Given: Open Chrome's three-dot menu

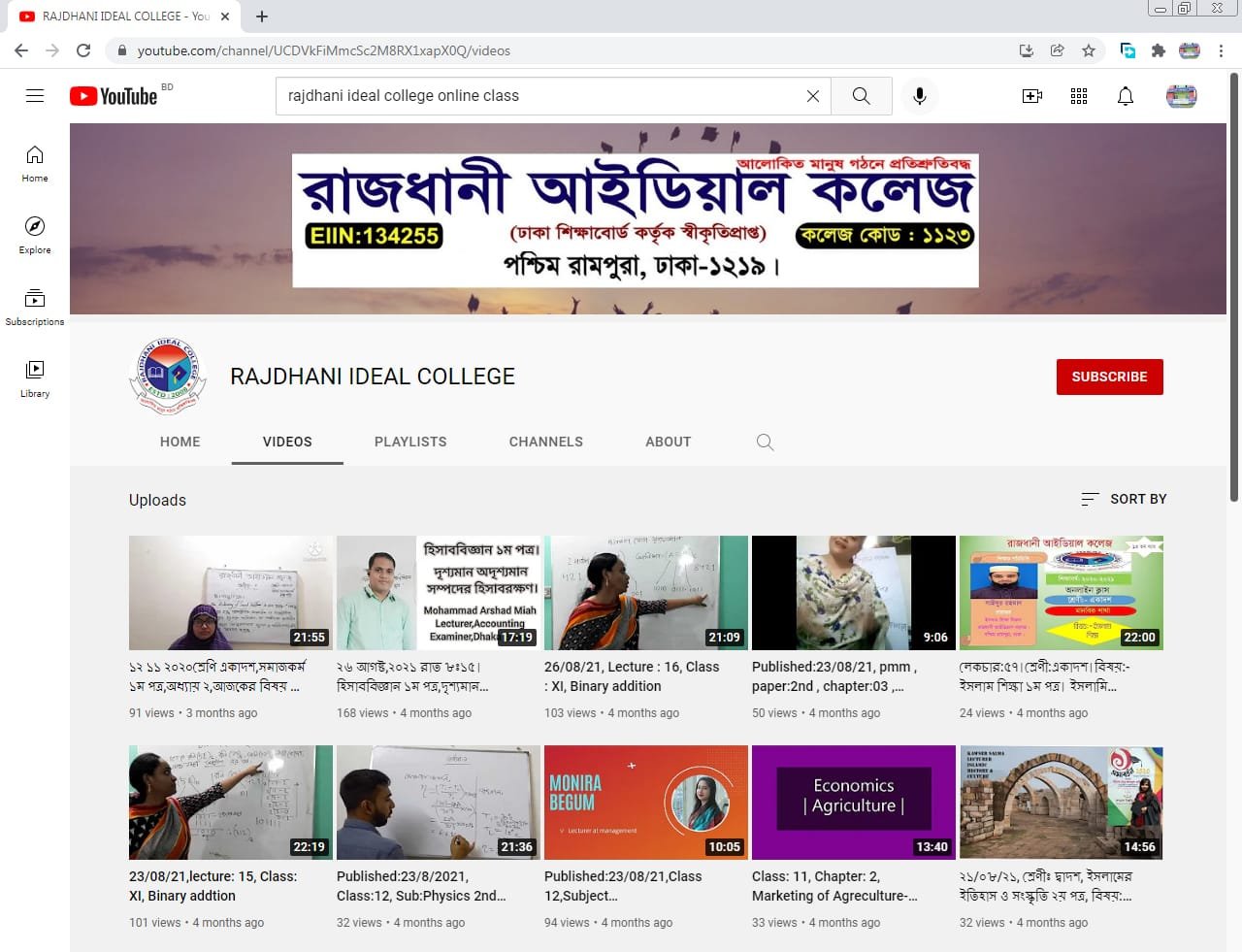Looking at the screenshot, I should click(x=1221, y=50).
